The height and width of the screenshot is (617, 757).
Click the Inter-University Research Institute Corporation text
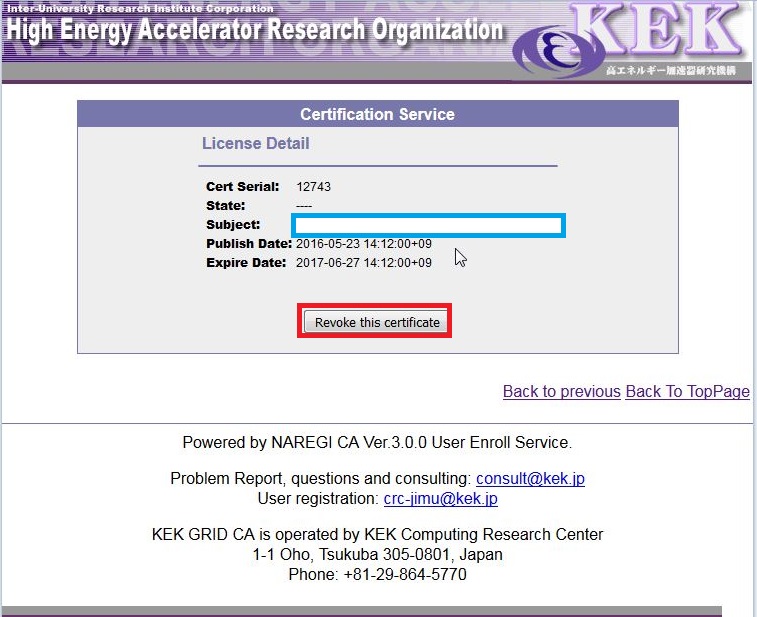(140, 8)
